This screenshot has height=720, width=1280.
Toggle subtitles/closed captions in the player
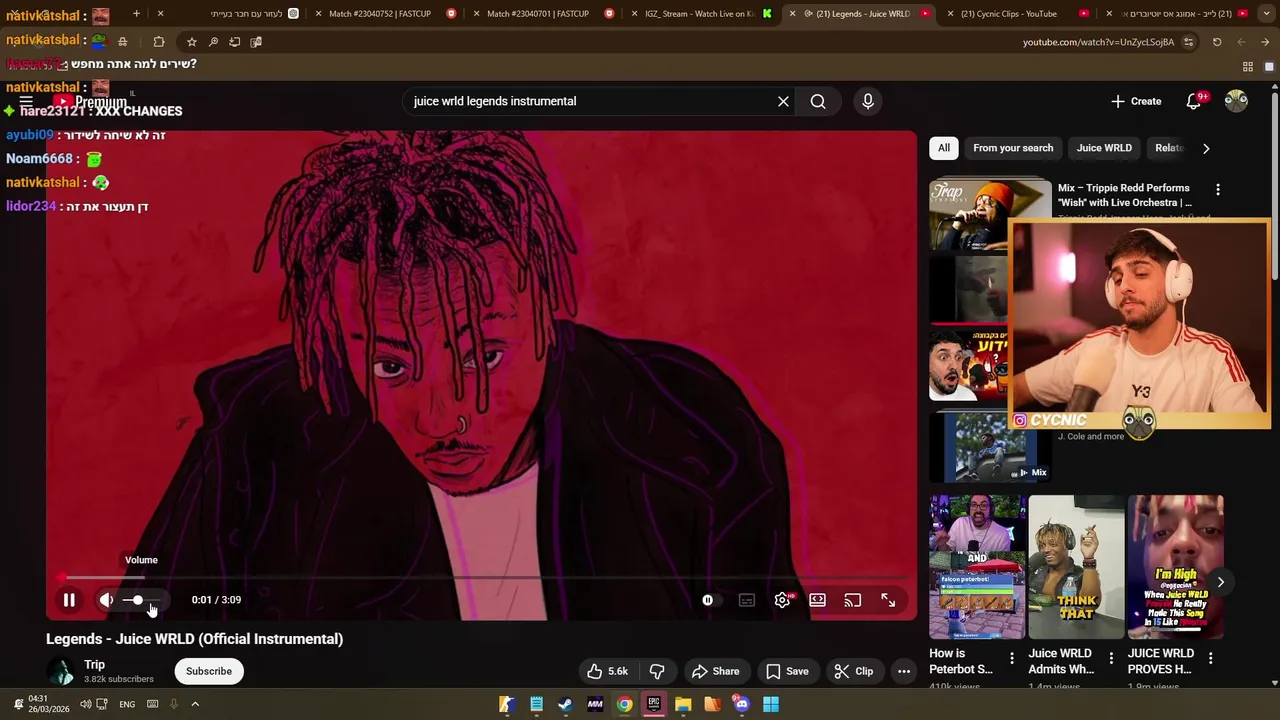coord(747,600)
